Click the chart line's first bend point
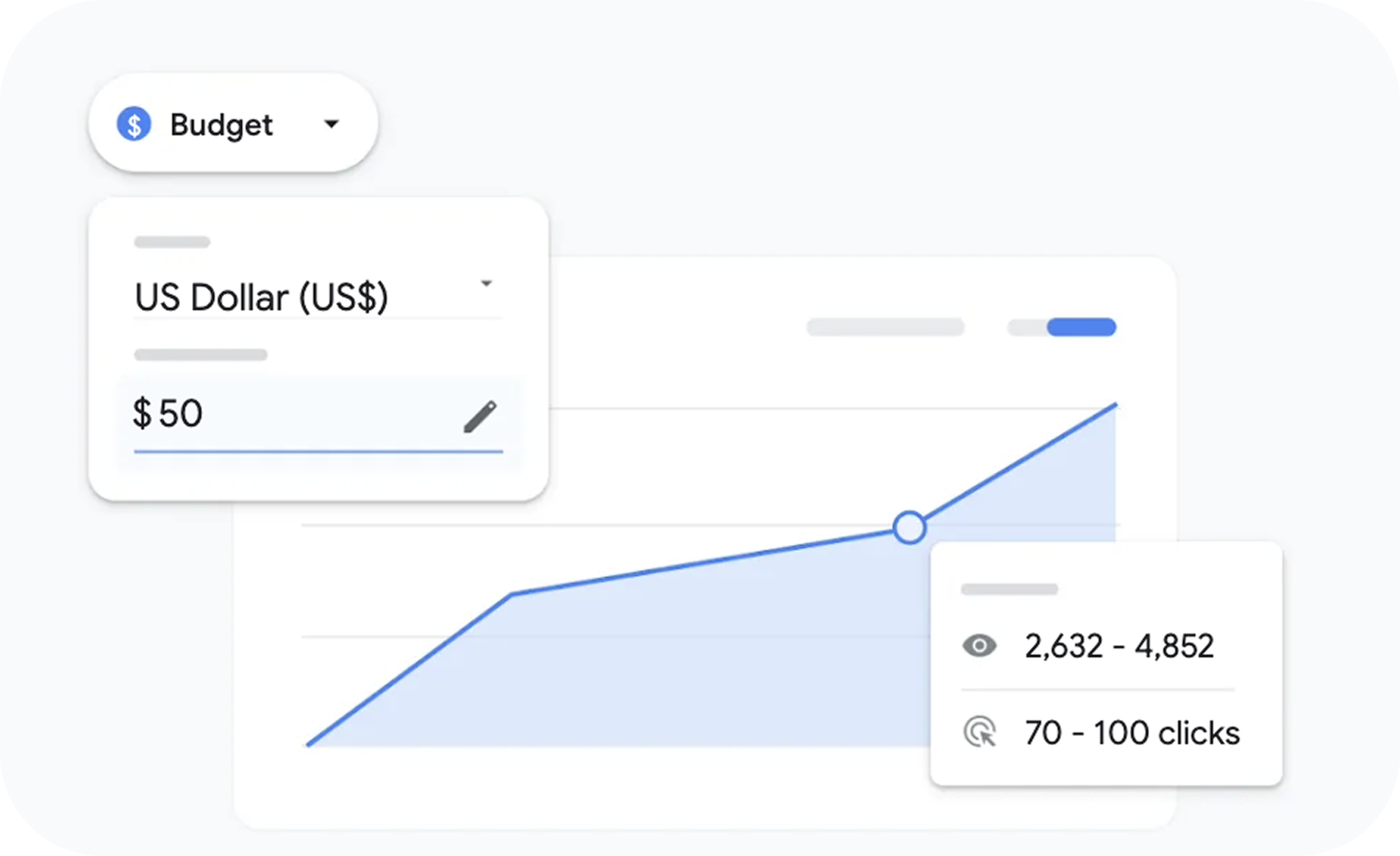 [x=512, y=593]
